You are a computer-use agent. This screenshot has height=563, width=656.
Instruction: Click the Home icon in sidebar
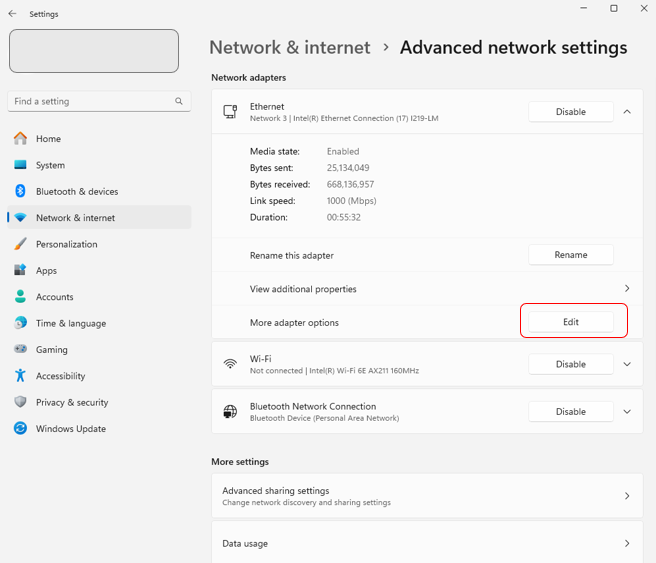pyautogui.click(x=20, y=139)
